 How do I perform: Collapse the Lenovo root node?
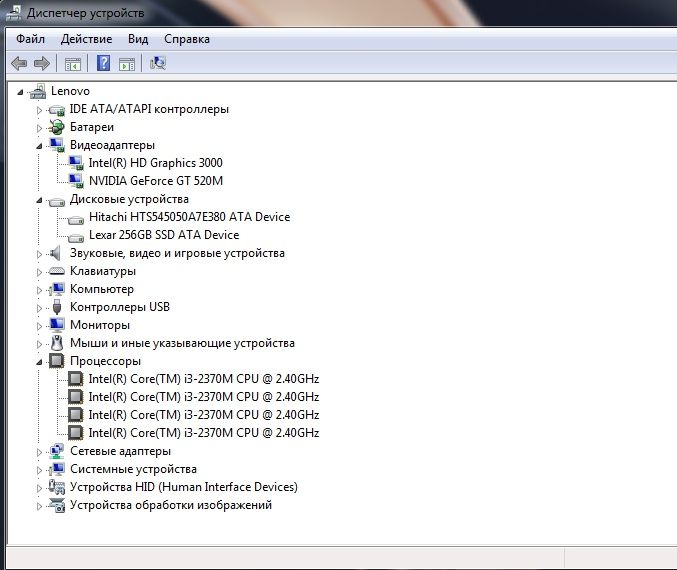click(x=20, y=92)
